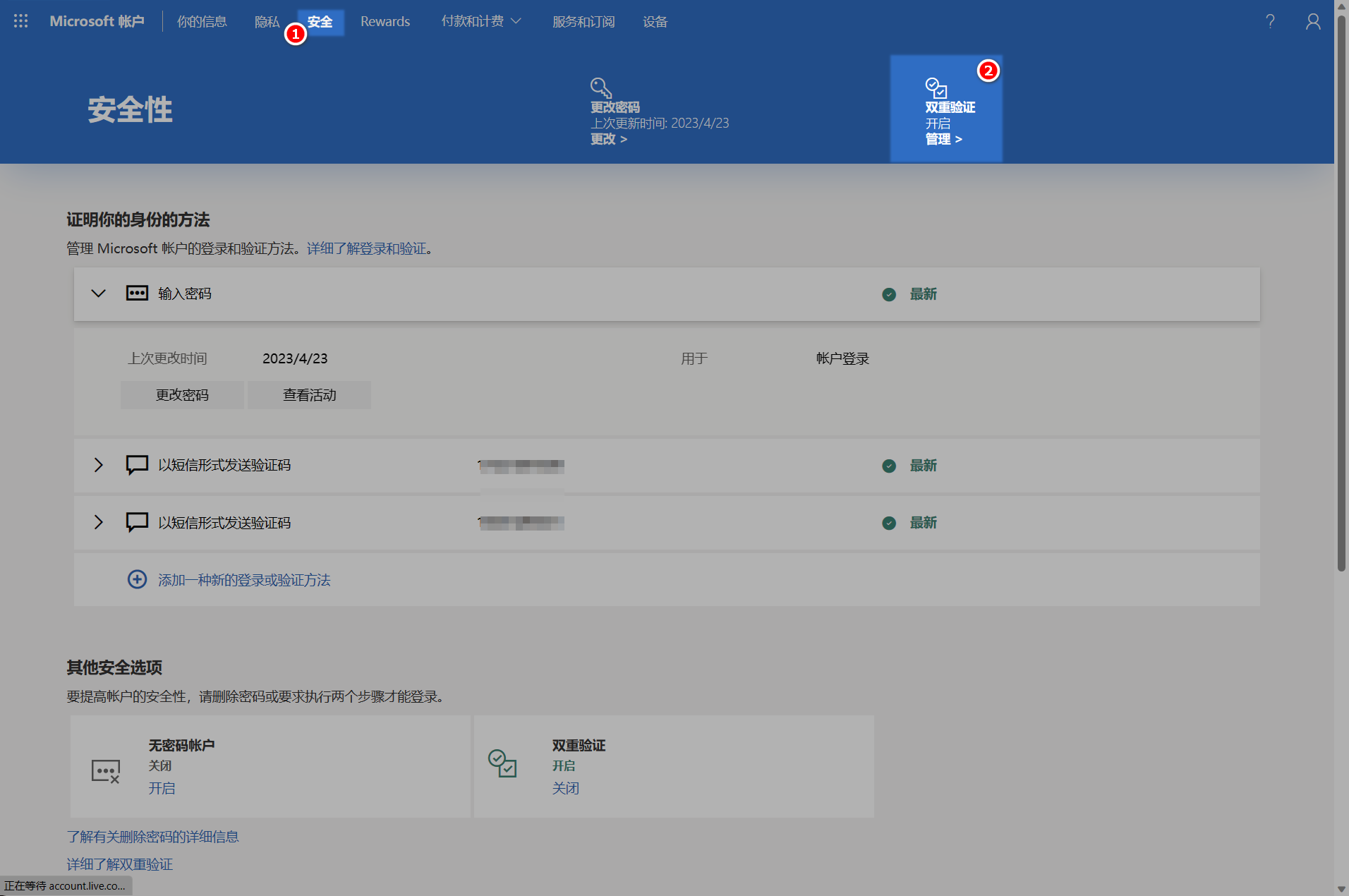Click the two-step verification icon in header
This screenshot has width=1349, height=896.
click(x=936, y=87)
